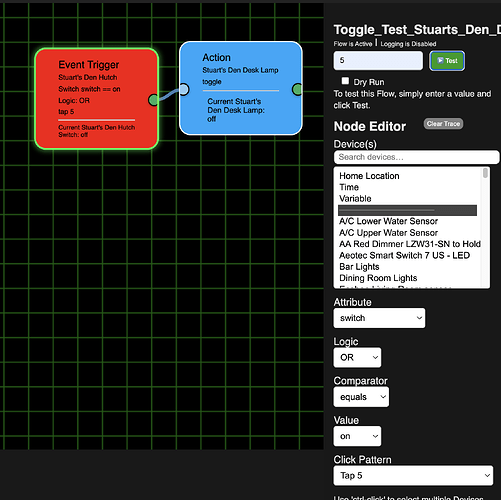501x500 pixels.
Task: Open the Logic dropdown showing OR
Action: 357,358
